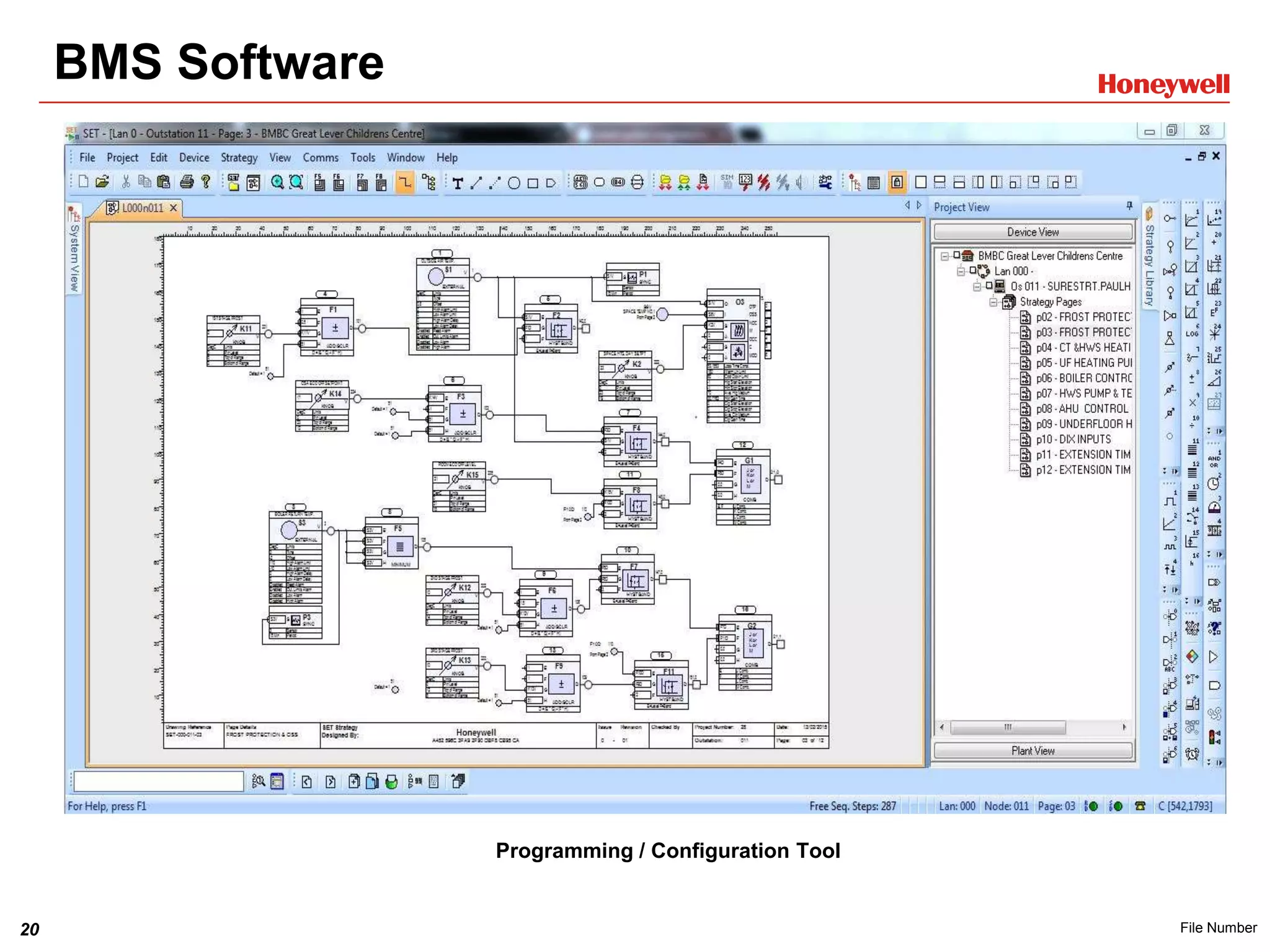Click the Device View button
Viewport: 1270px width, 952px height.
pos(1032,232)
